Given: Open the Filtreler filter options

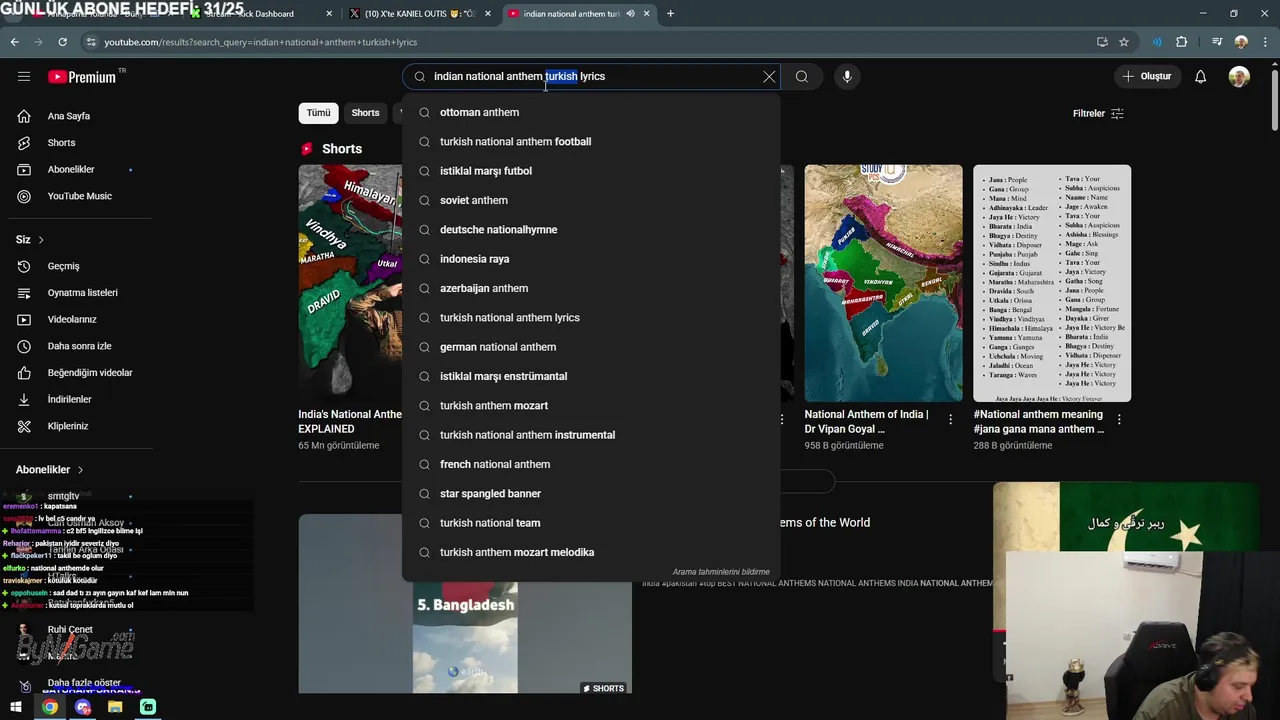Looking at the screenshot, I should pos(1098,114).
